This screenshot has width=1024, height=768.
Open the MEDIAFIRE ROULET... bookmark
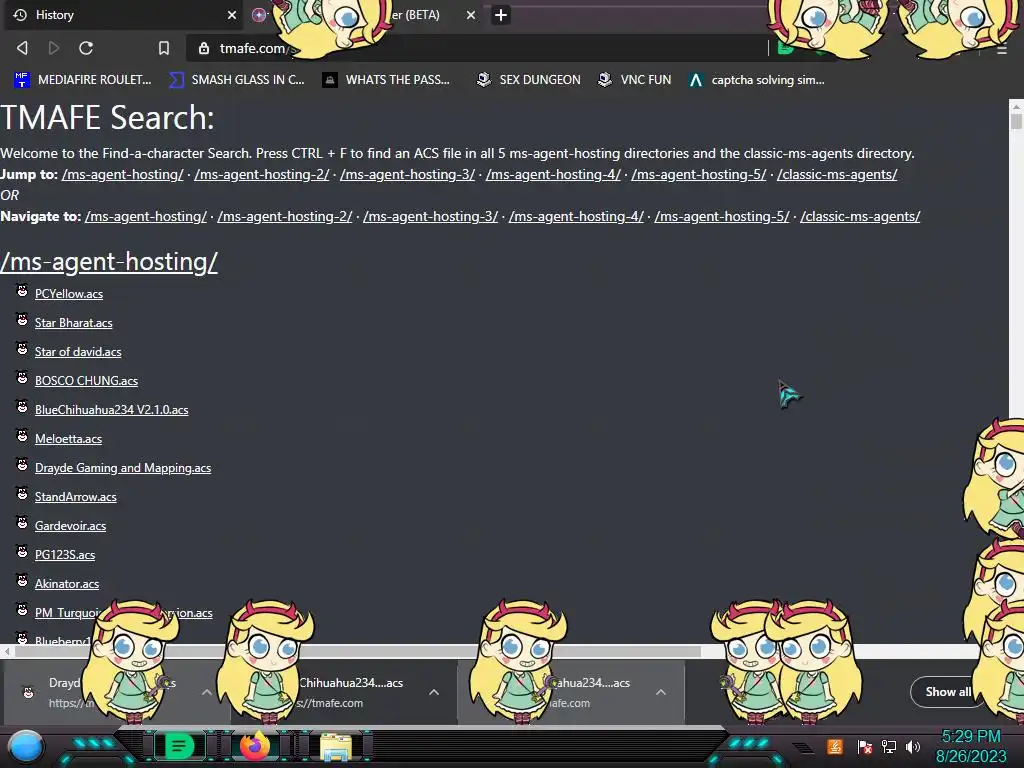point(82,80)
